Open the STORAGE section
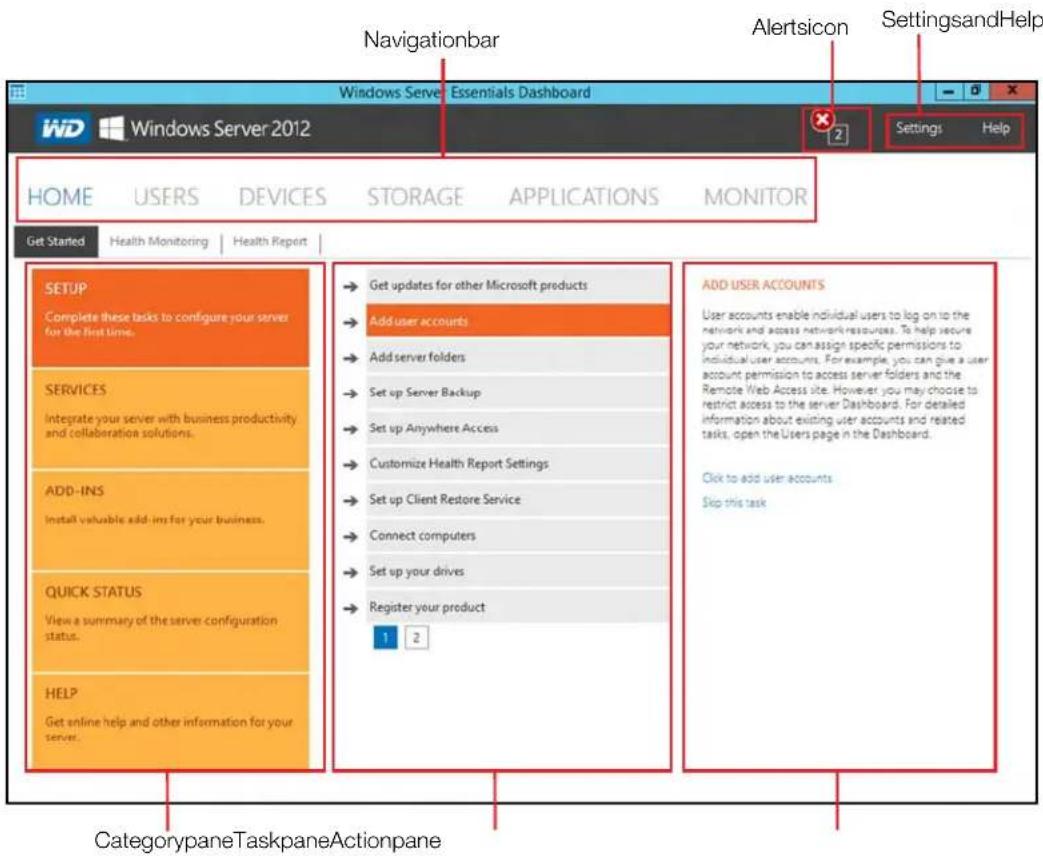The height and width of the screenshot is (856, 1043). pos(415,197)
